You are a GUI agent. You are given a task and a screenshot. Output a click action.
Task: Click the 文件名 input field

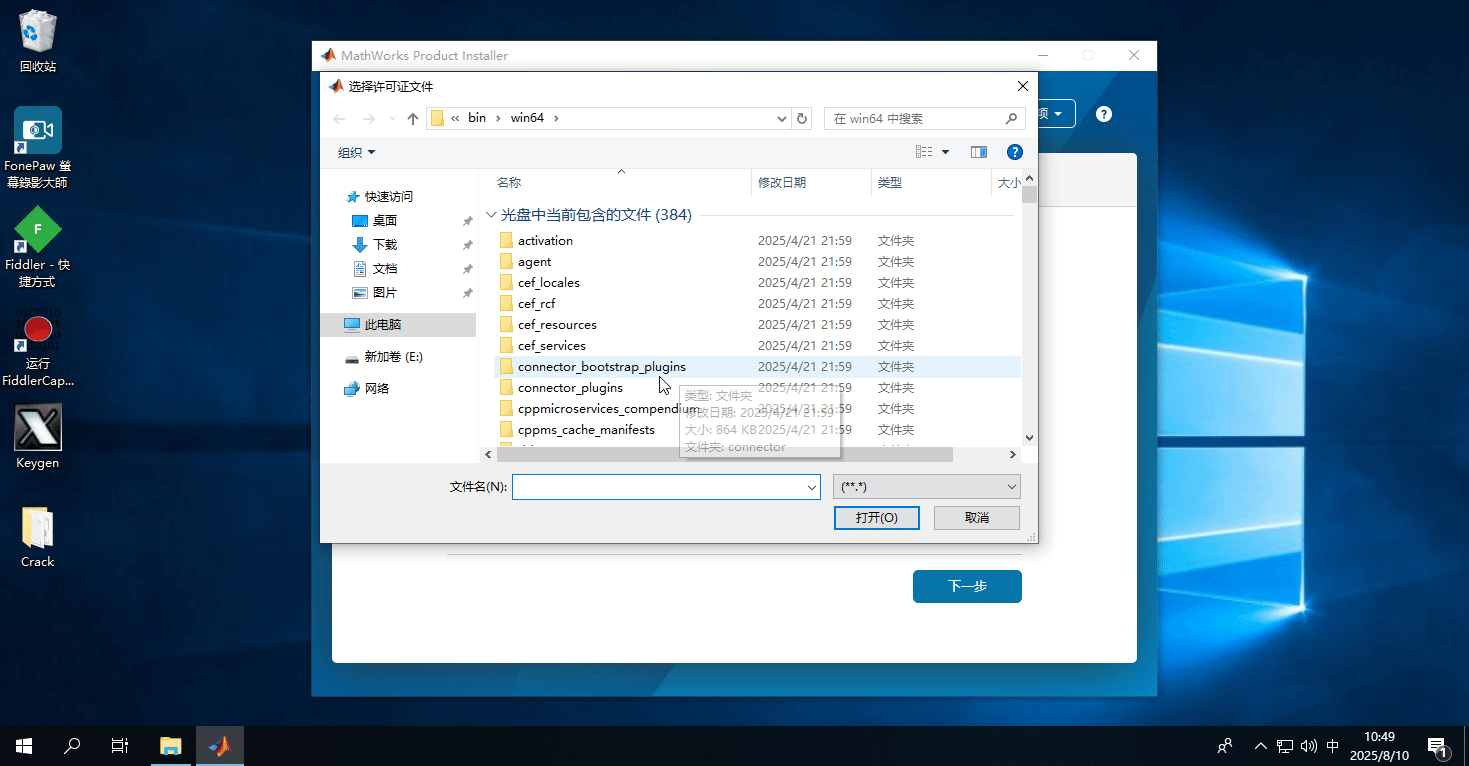coord(658,487)
